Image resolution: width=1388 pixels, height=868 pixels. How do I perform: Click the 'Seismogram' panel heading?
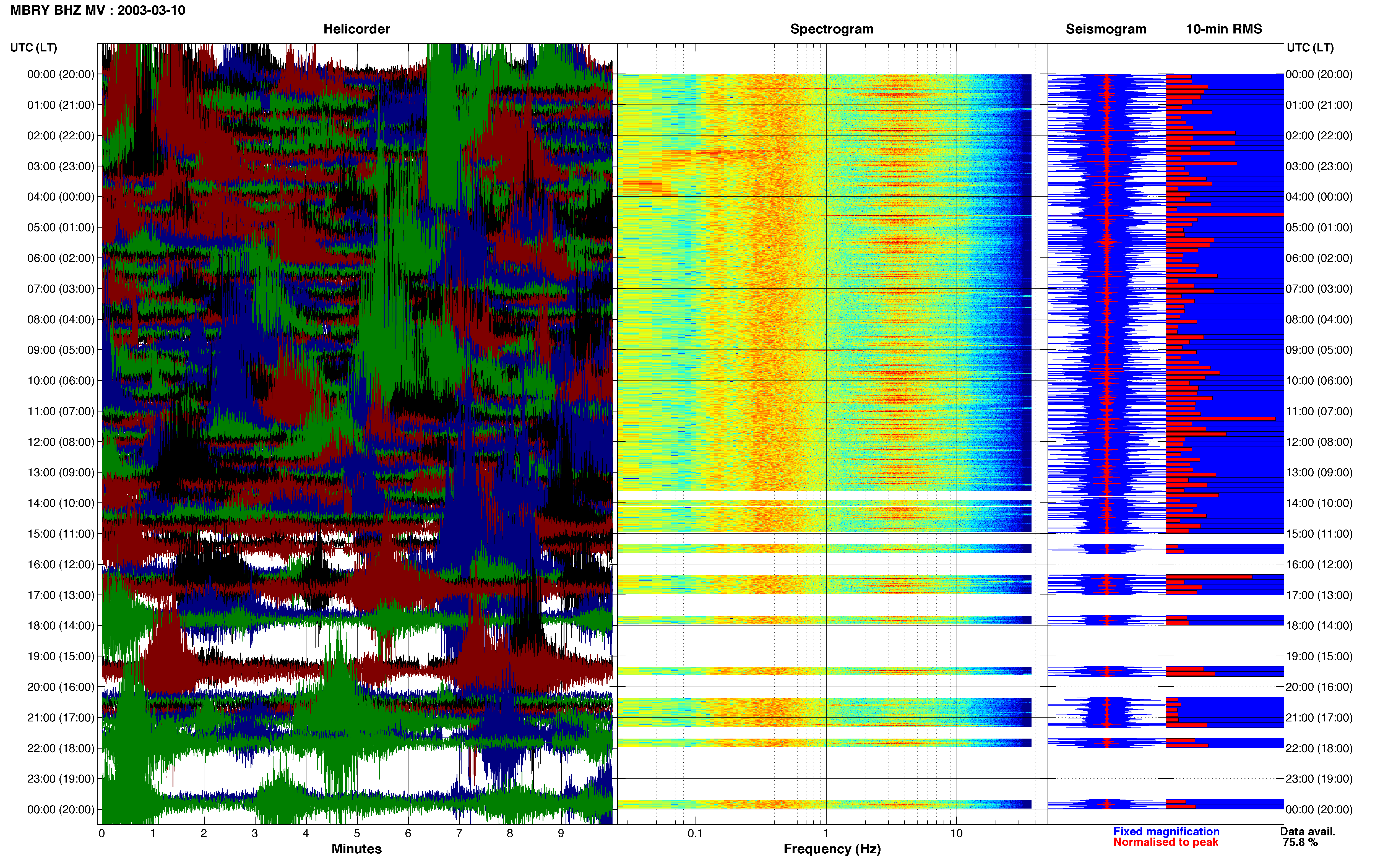click(1106, 29)
